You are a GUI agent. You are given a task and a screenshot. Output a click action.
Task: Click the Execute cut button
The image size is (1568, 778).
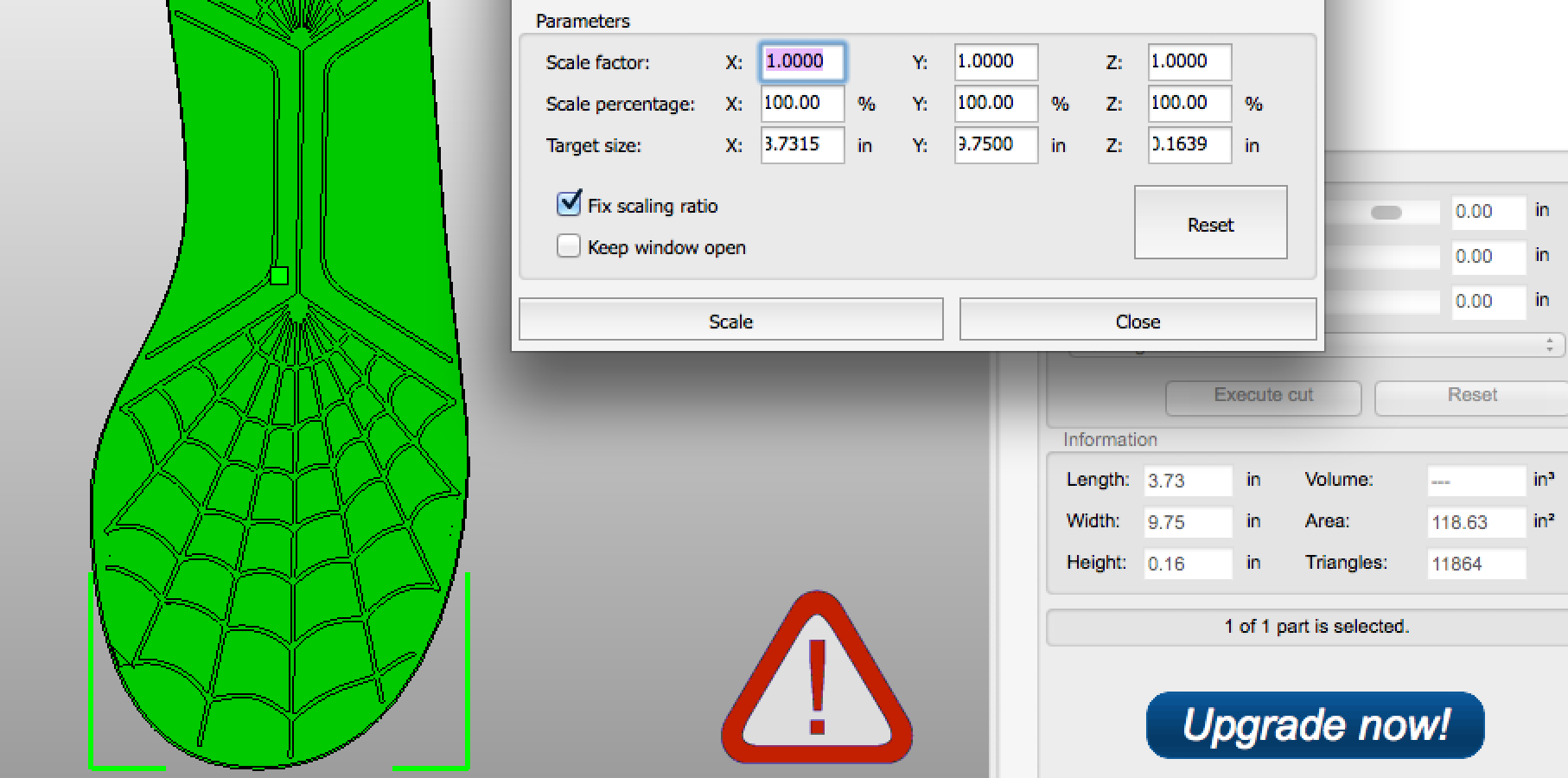tap(1263, 397)
